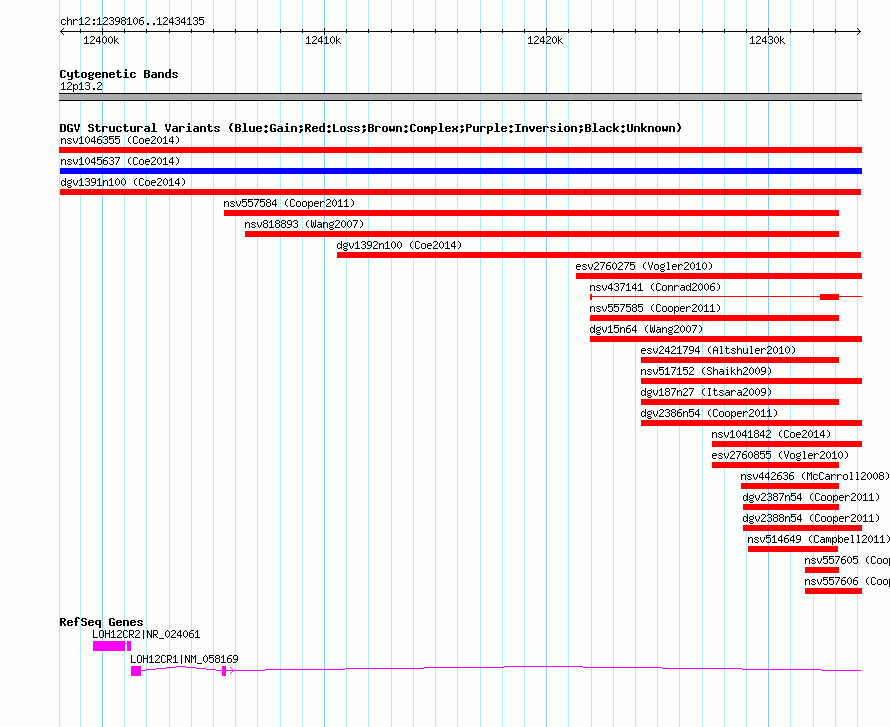890x727 pixels.
Task: Click the esv2760855 (Vogler2010) label
Action: pos(780,455)
